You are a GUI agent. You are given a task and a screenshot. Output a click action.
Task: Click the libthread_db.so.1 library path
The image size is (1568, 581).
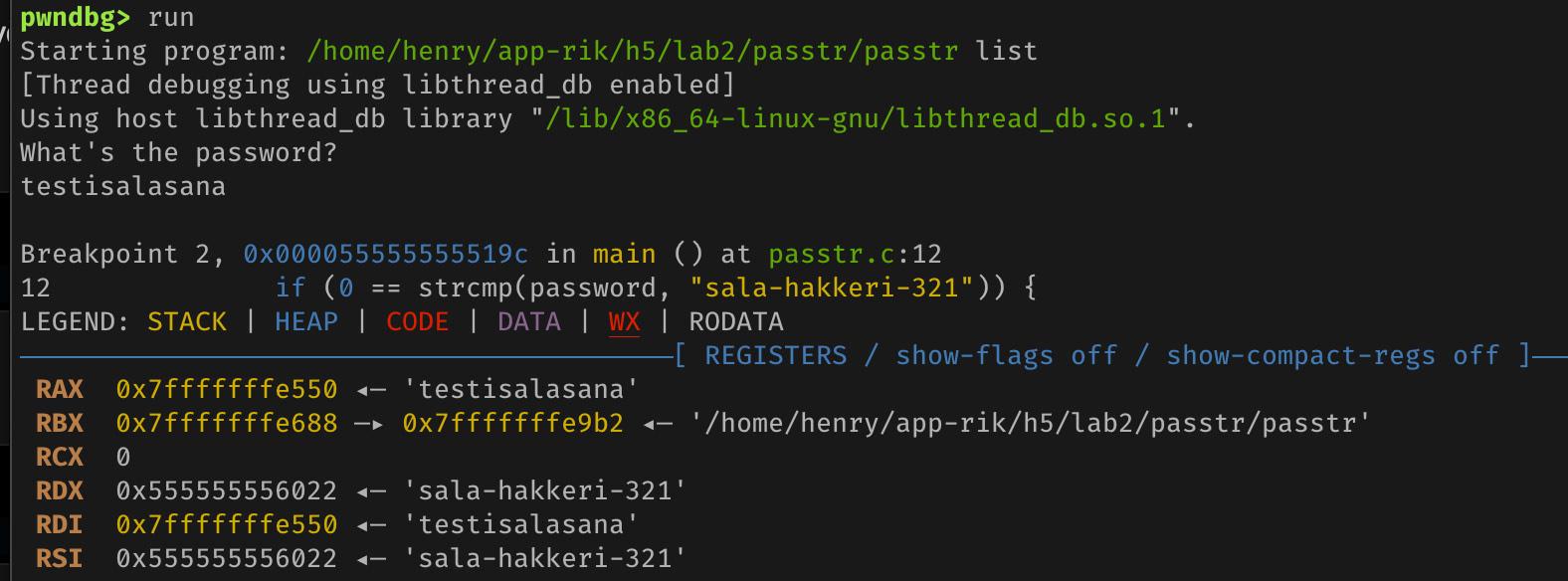point(855,119)
